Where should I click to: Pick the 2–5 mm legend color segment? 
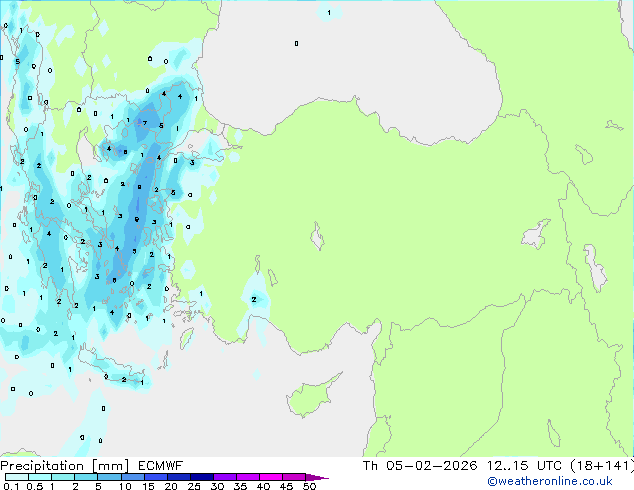[87, 477]
